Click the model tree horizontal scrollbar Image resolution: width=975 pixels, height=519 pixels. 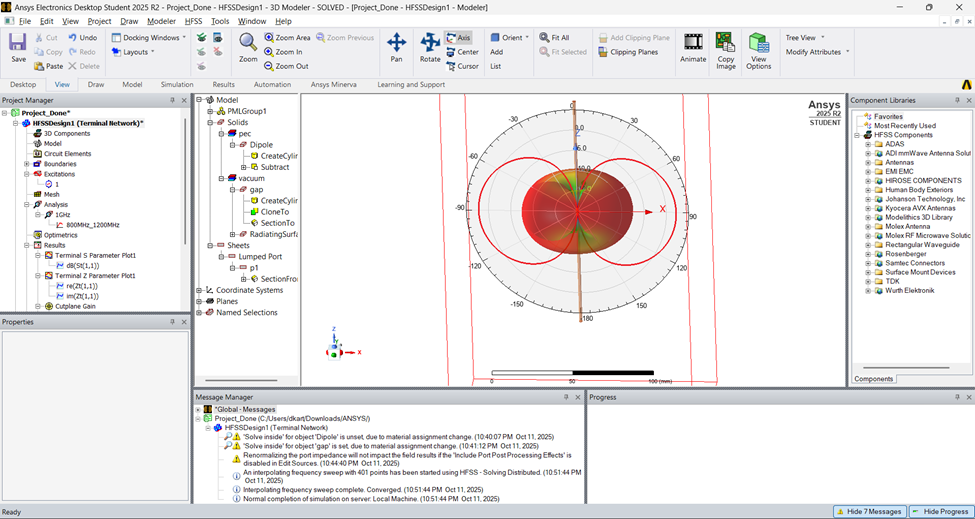tap(241, 380)
